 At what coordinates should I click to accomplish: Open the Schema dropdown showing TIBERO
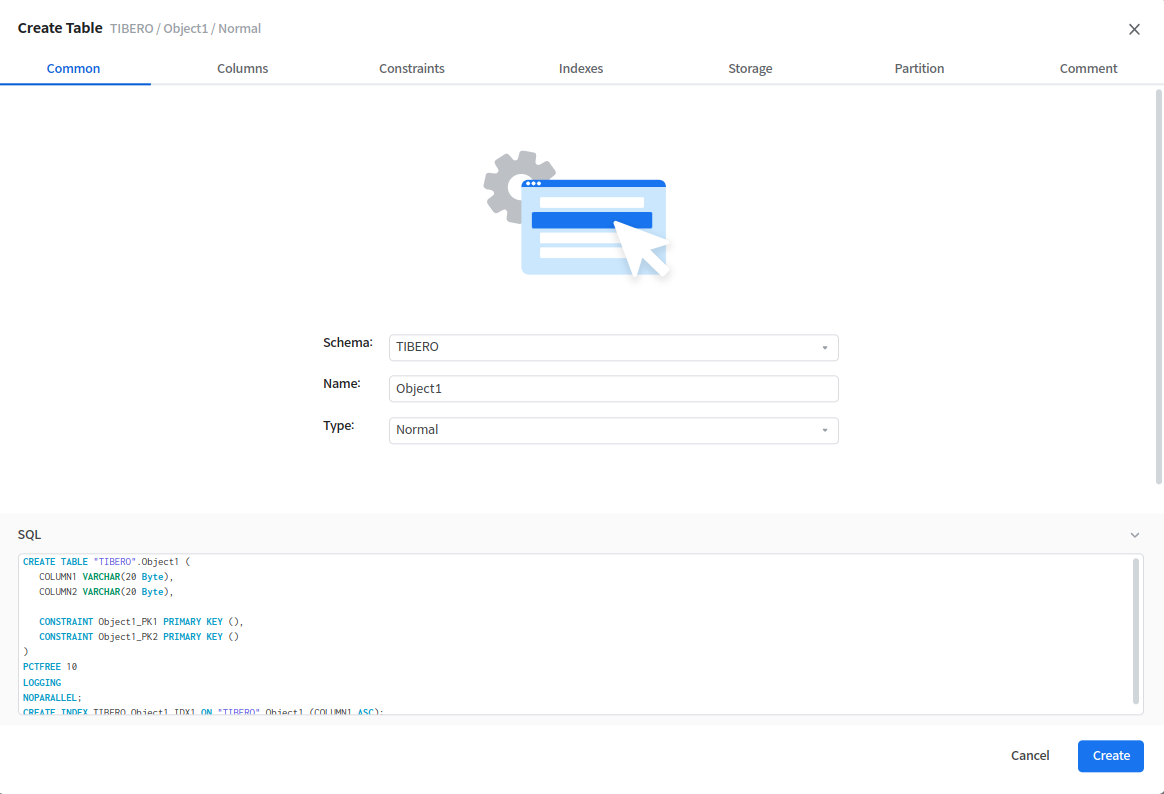click(x=613, y=347)
